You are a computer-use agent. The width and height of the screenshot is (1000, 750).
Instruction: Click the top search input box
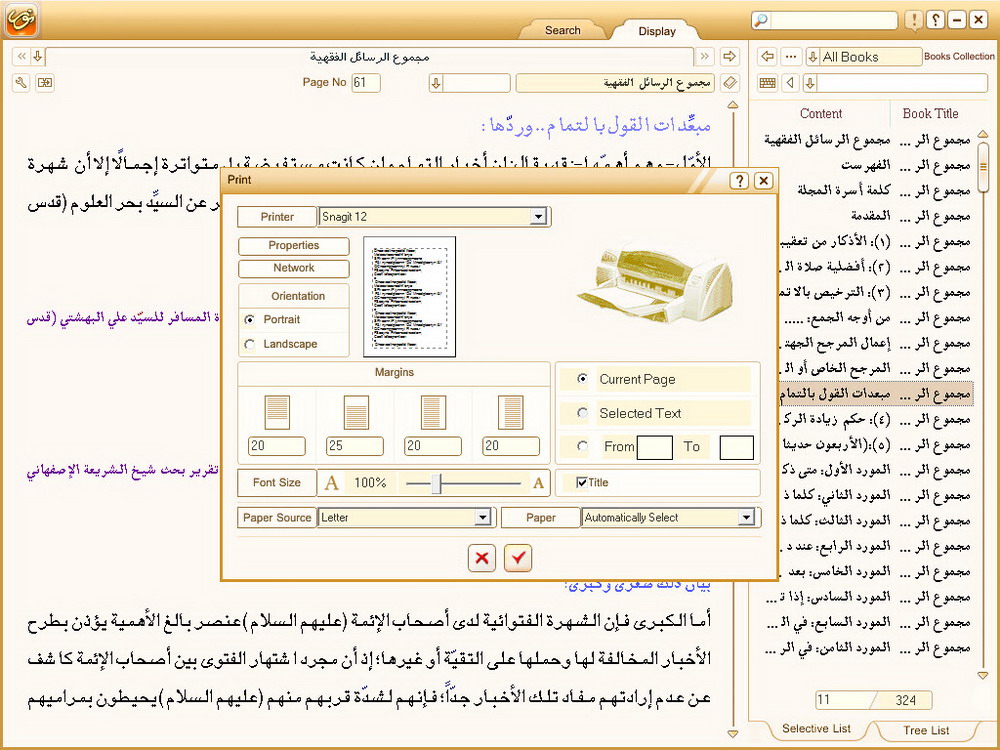(834, 20)
